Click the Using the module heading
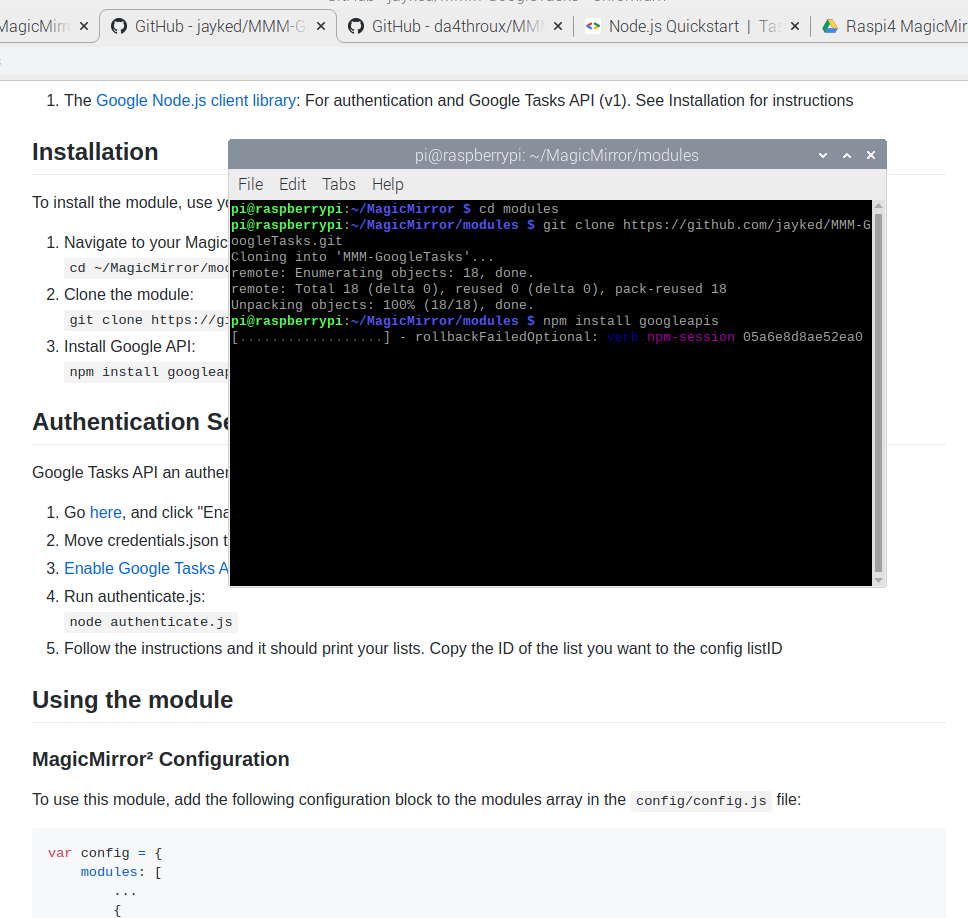 (x=133, y=700)
